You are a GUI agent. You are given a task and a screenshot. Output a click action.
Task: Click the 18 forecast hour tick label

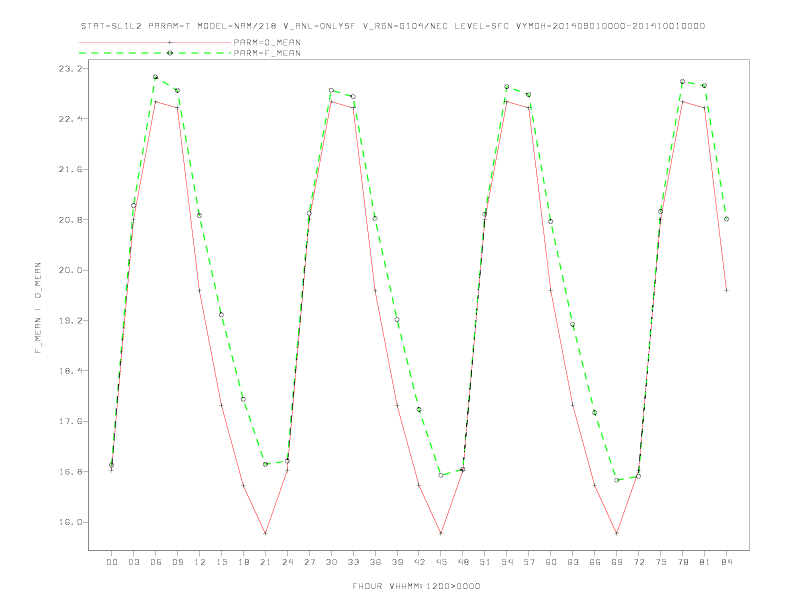coord(243,562)
